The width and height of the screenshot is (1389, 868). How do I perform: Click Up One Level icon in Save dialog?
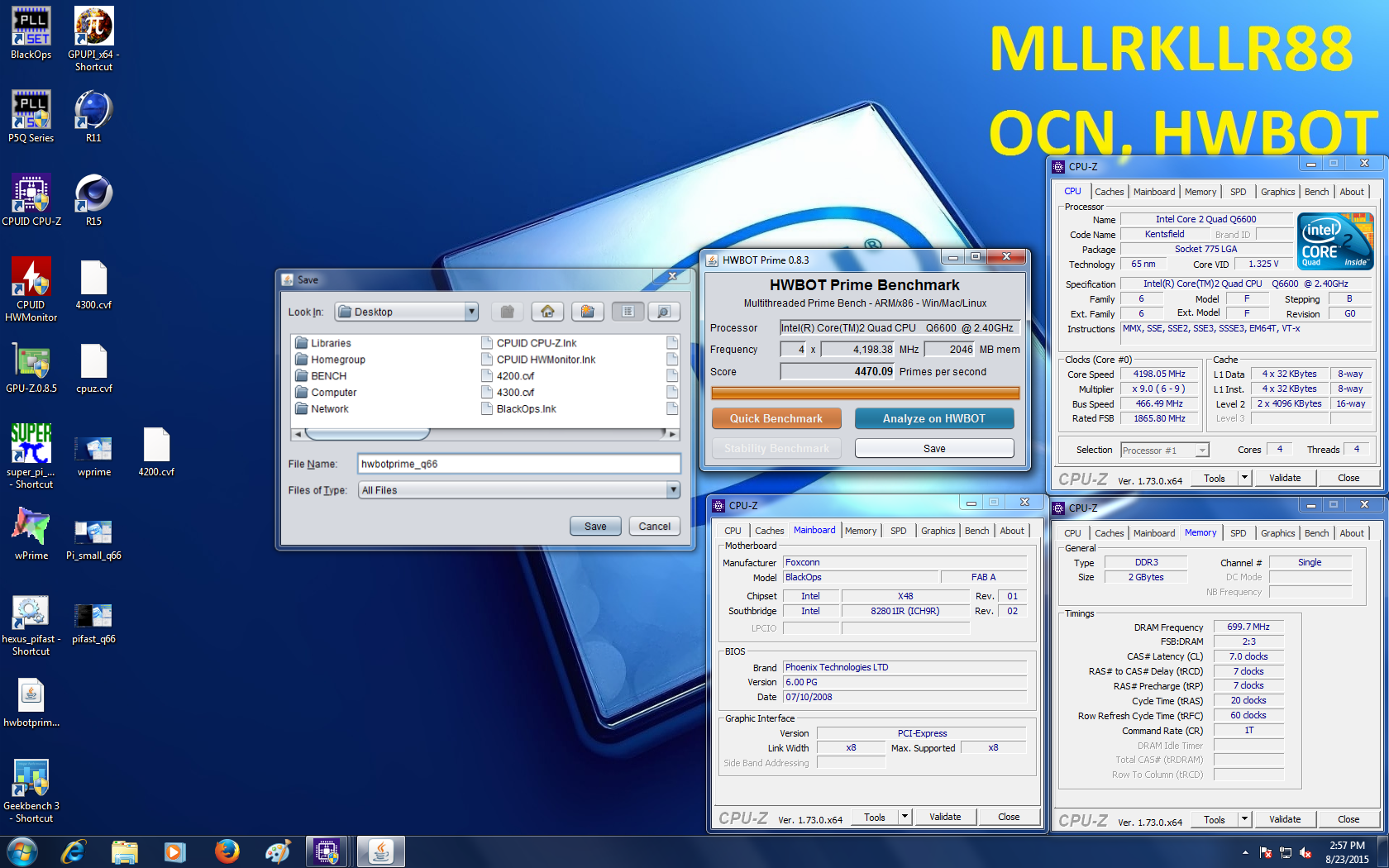tap(507, 312)
